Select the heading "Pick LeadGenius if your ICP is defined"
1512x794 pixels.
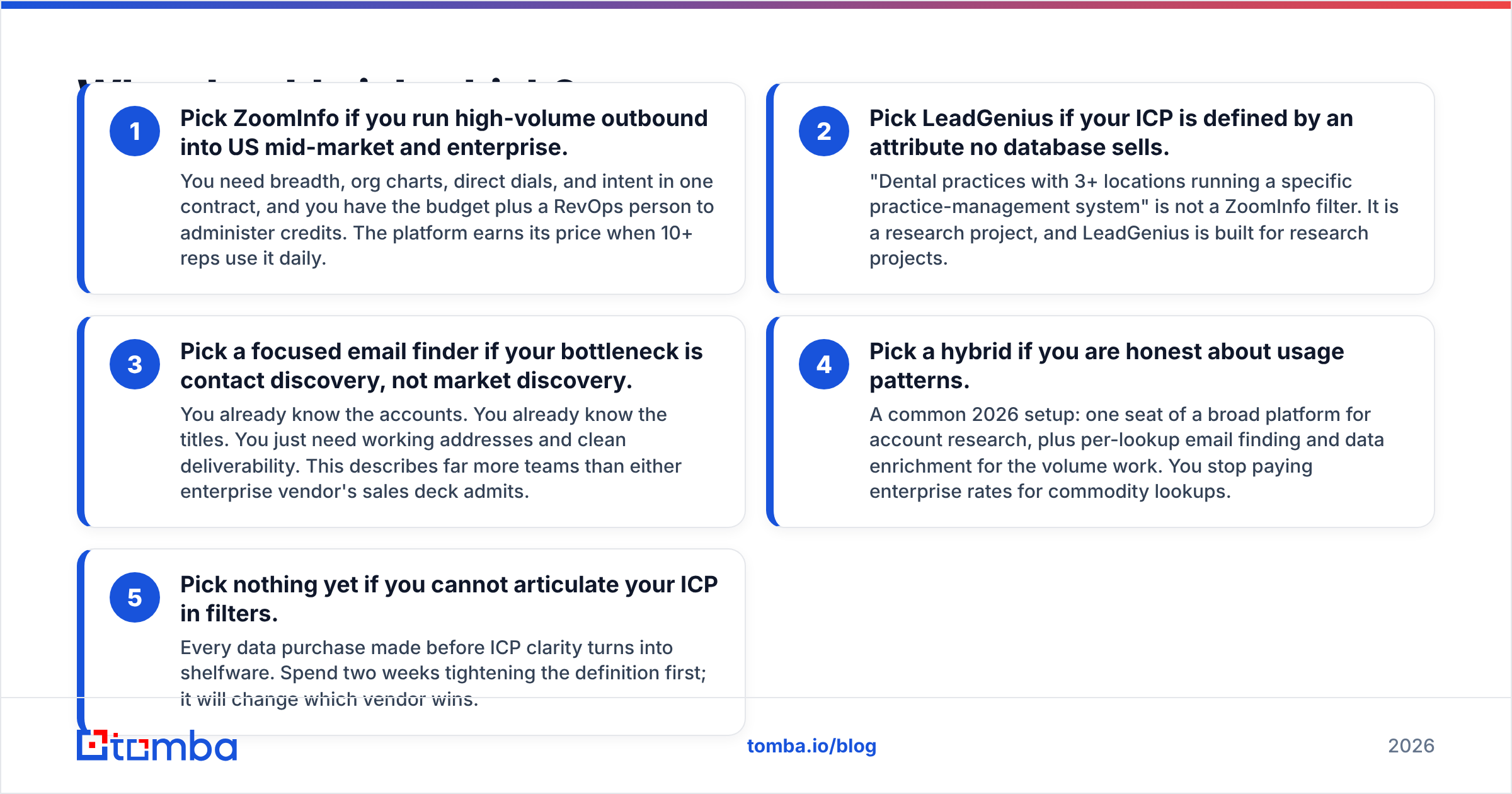tap(1111, 132)
